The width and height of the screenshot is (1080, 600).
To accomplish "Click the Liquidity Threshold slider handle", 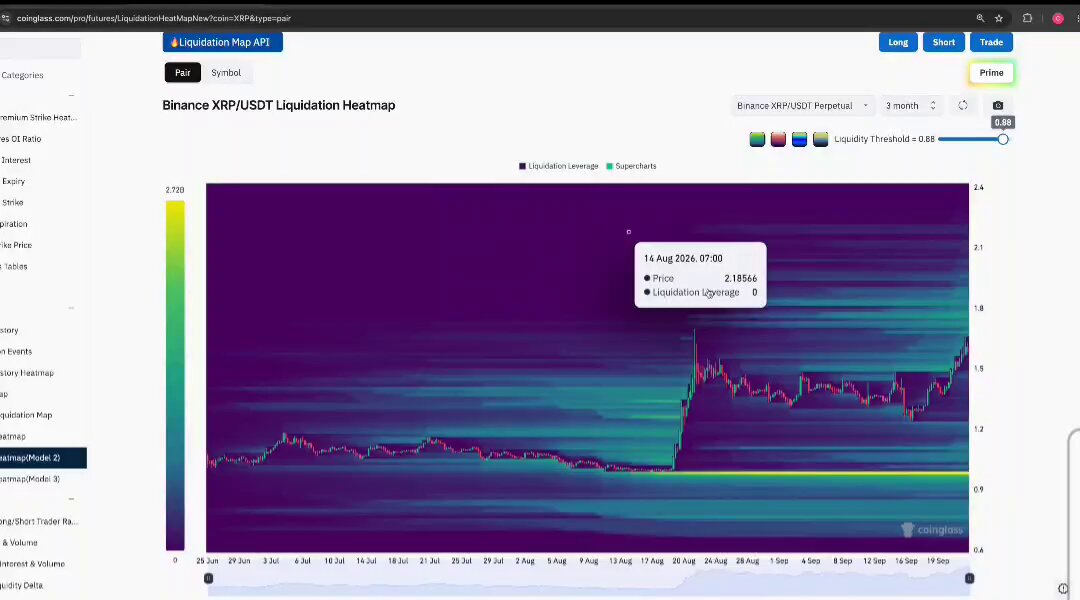I will (1003, 139).
